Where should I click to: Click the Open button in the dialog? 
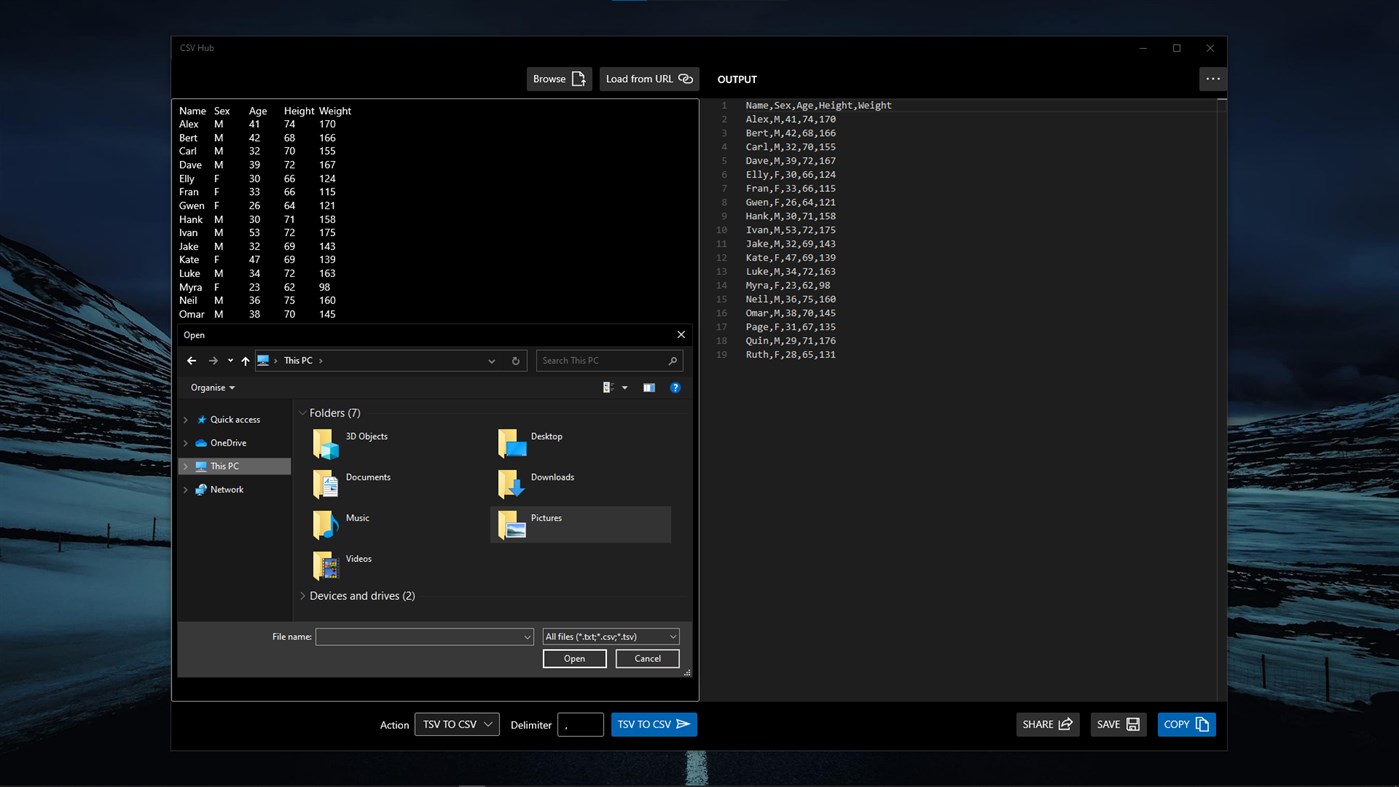tap(575, 659)
